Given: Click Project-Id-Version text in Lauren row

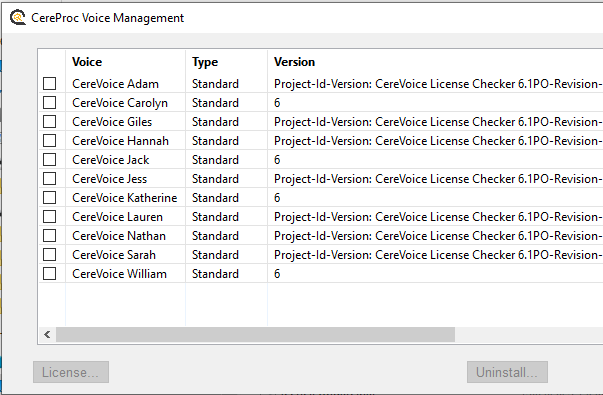Looking at the screenshot, I should [x=438, y=217].
